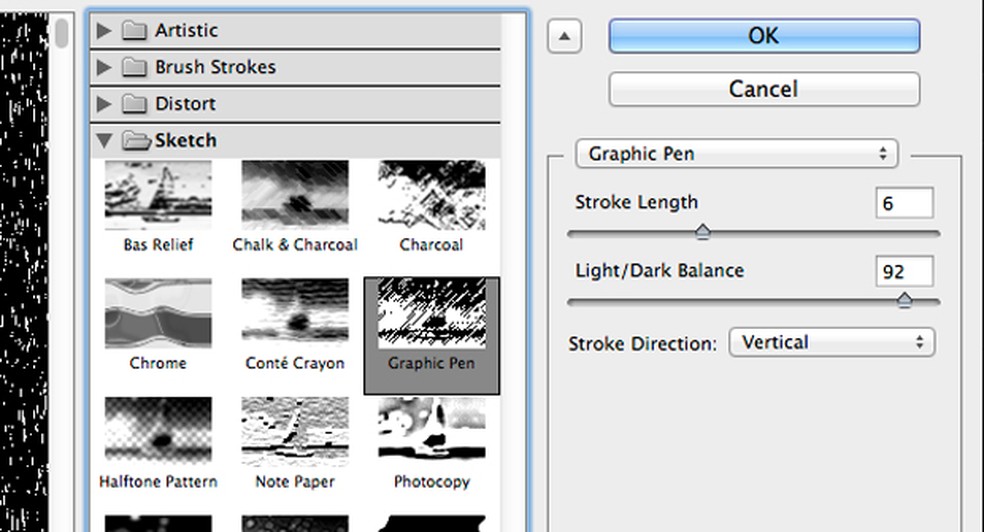Select the Conté Crayon filter thumbnail
Screen dimensions: 984x532
pos(295,314)
